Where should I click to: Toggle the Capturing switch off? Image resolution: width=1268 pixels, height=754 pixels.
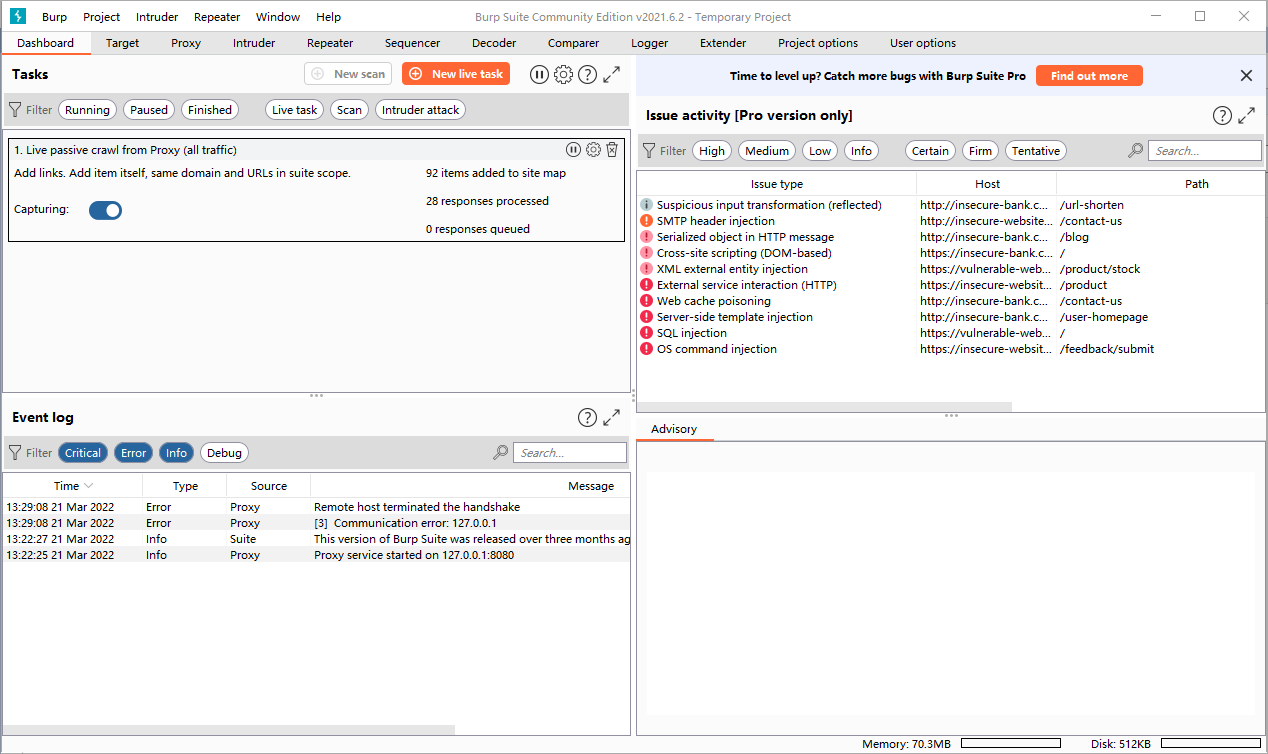(105, 210)
